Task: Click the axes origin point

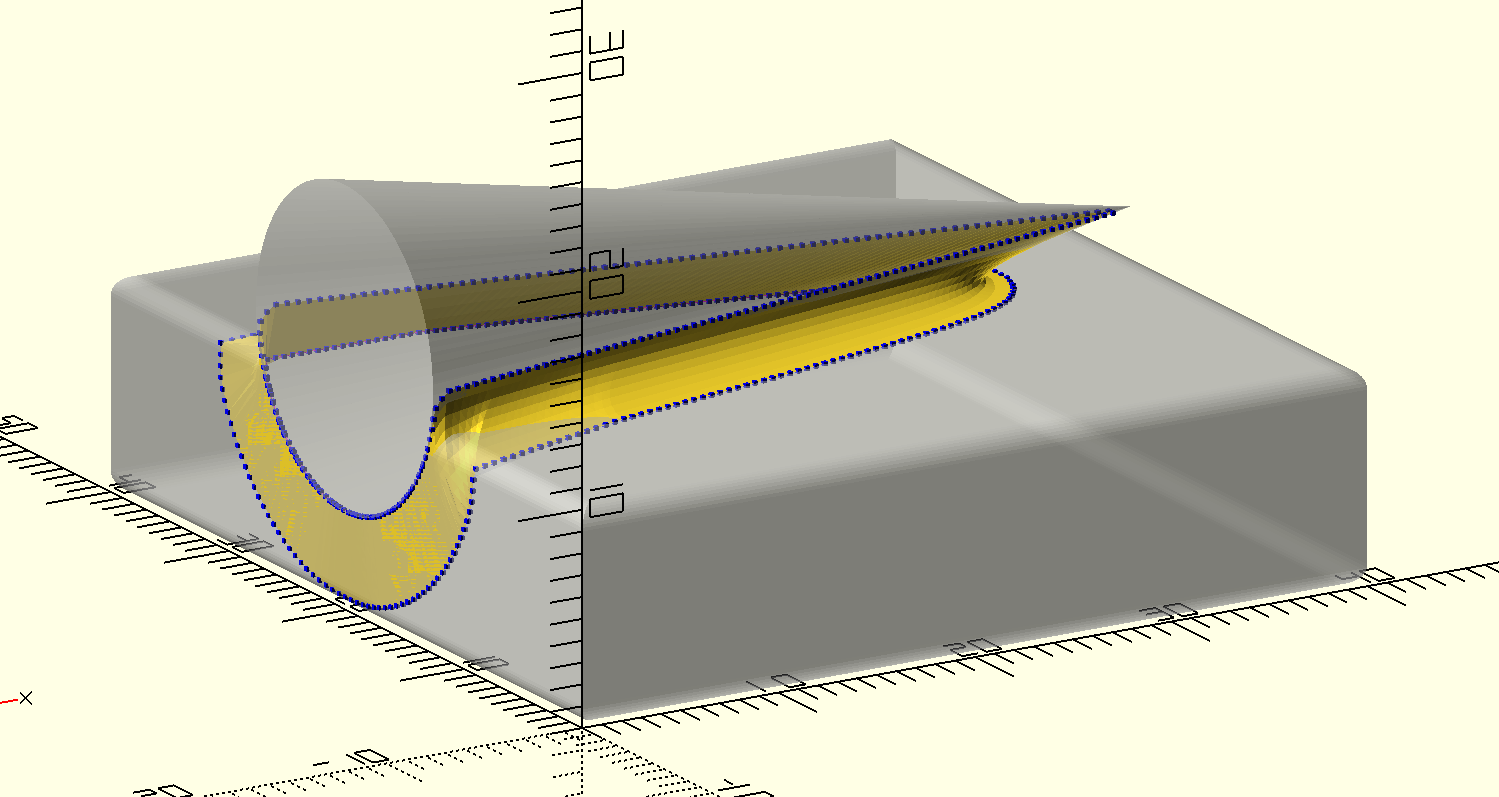Action: [582, 726]
